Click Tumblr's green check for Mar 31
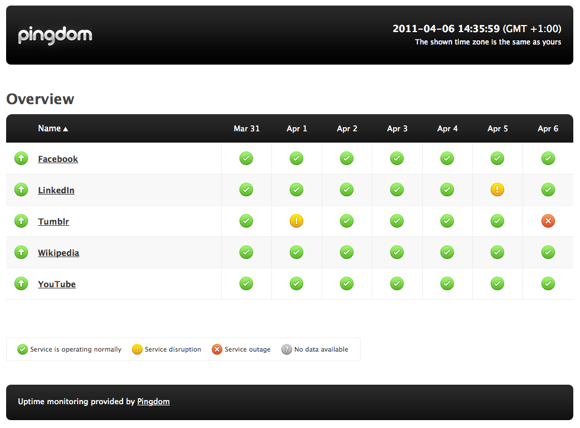This screenshot has width=580, height=428. click(x=246, y=221)
